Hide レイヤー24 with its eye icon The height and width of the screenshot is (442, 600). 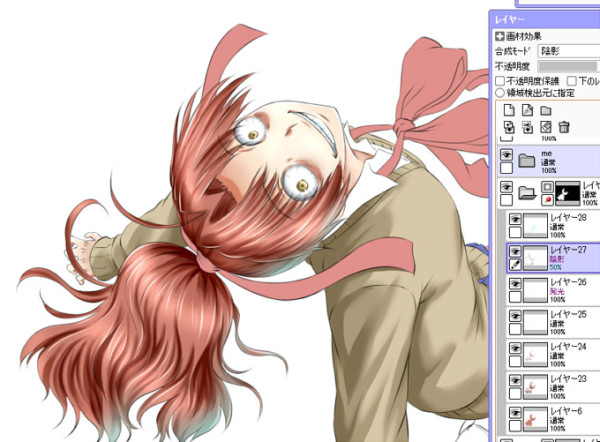[515, 348]
